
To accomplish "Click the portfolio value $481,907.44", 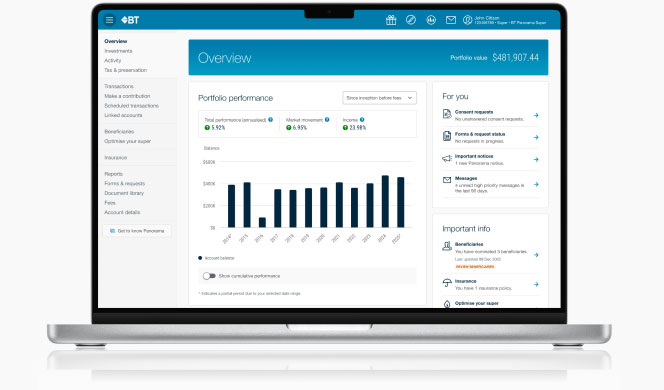I will click(x=515, y=58).
